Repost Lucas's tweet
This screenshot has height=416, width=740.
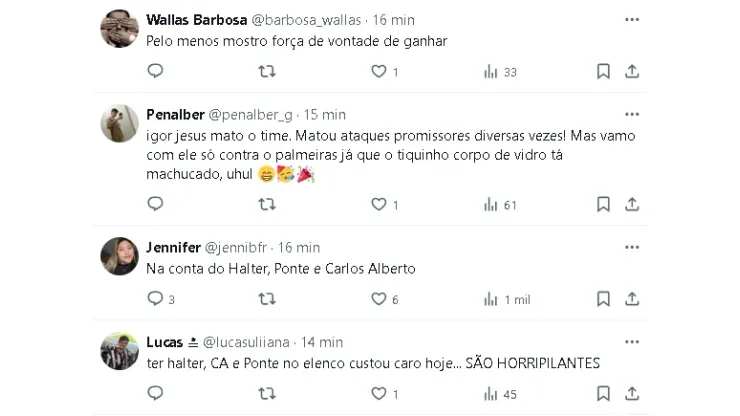pyautogui.click(x=267, y=394)
